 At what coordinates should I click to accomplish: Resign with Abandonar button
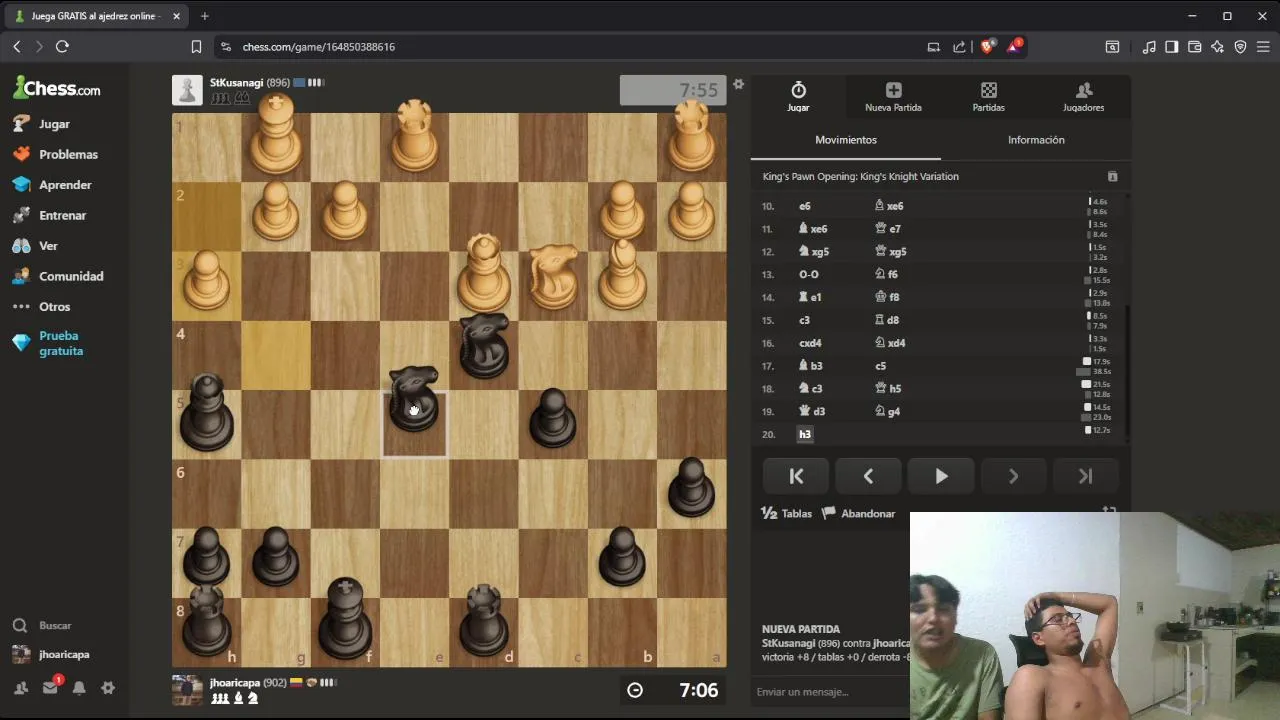(859, 513)
